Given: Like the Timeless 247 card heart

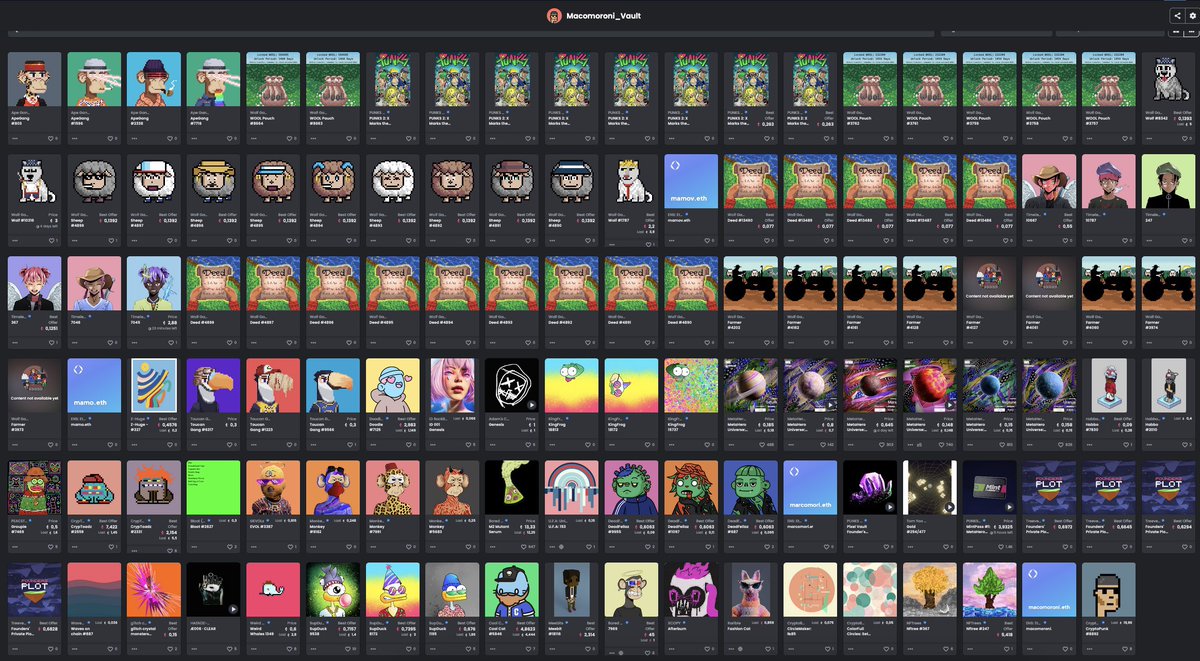Looking at the screenshot, I should click(x=1186, y=240).
